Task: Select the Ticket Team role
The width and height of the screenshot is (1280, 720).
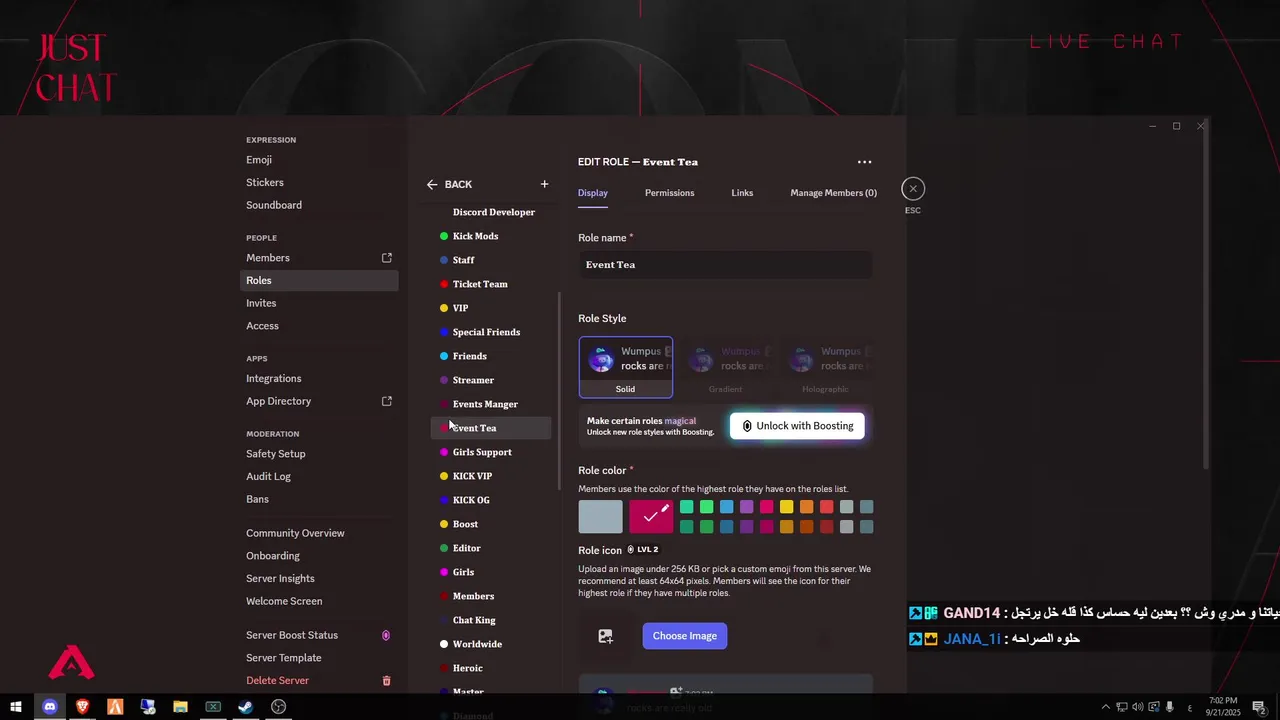Action: tap(491, 284)
